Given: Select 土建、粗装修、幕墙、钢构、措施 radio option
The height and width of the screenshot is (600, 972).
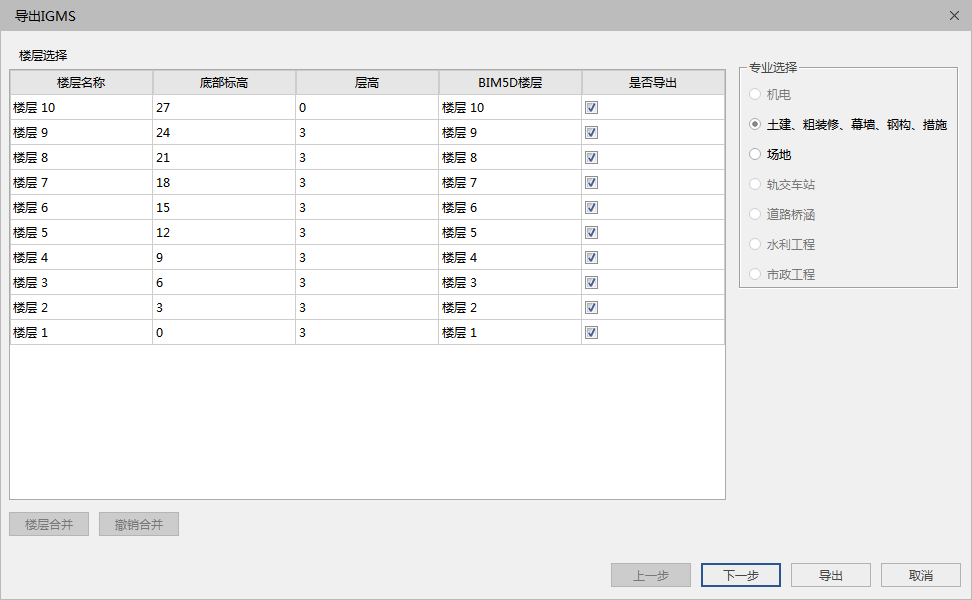Looking at the screenshot, I should click(x=848, y=125).
